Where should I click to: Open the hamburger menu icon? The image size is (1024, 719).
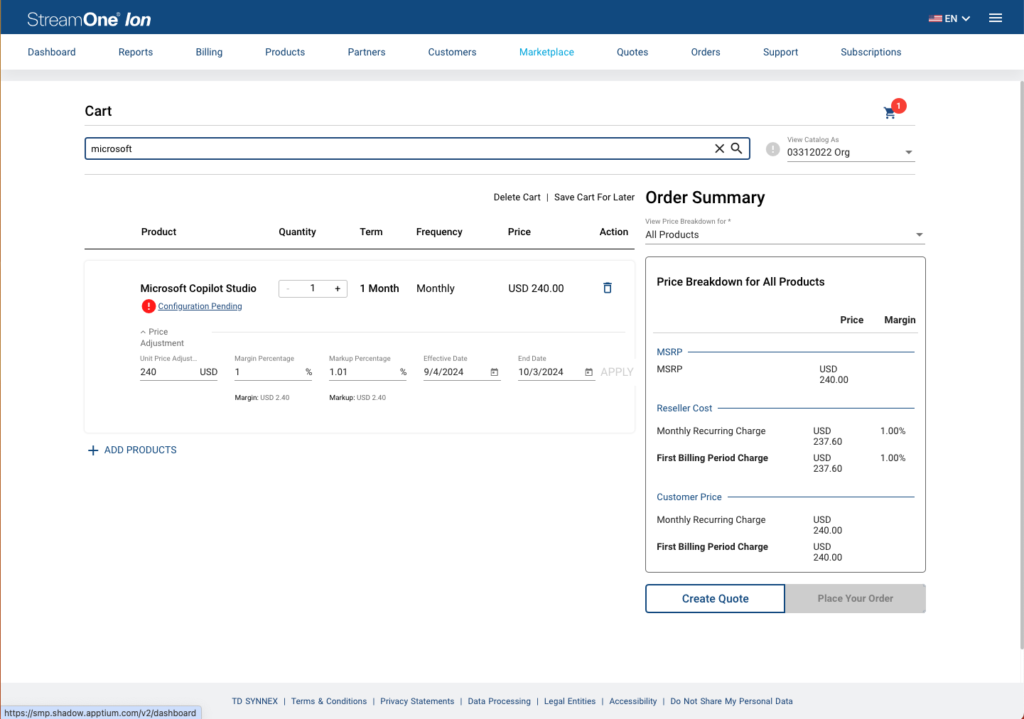tap(995, 18)
